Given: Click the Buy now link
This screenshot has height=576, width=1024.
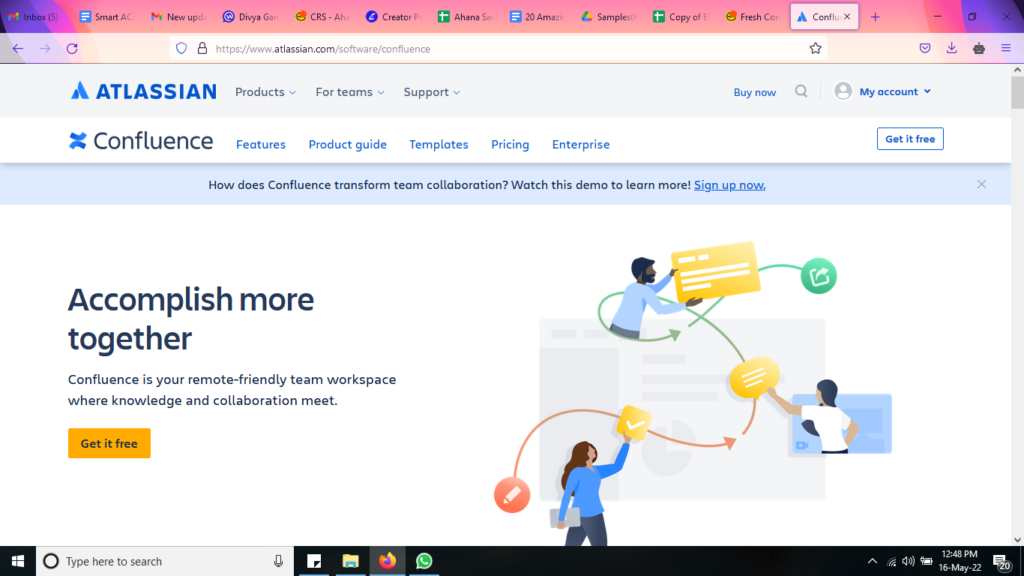Looking at the screenshot, I should (754, 92).
